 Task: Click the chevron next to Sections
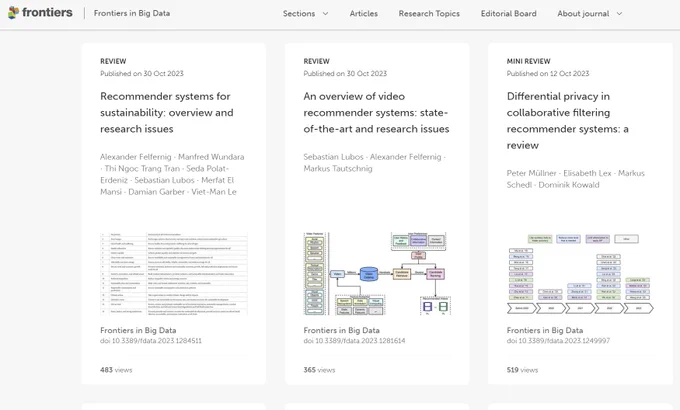coord(325,14)
